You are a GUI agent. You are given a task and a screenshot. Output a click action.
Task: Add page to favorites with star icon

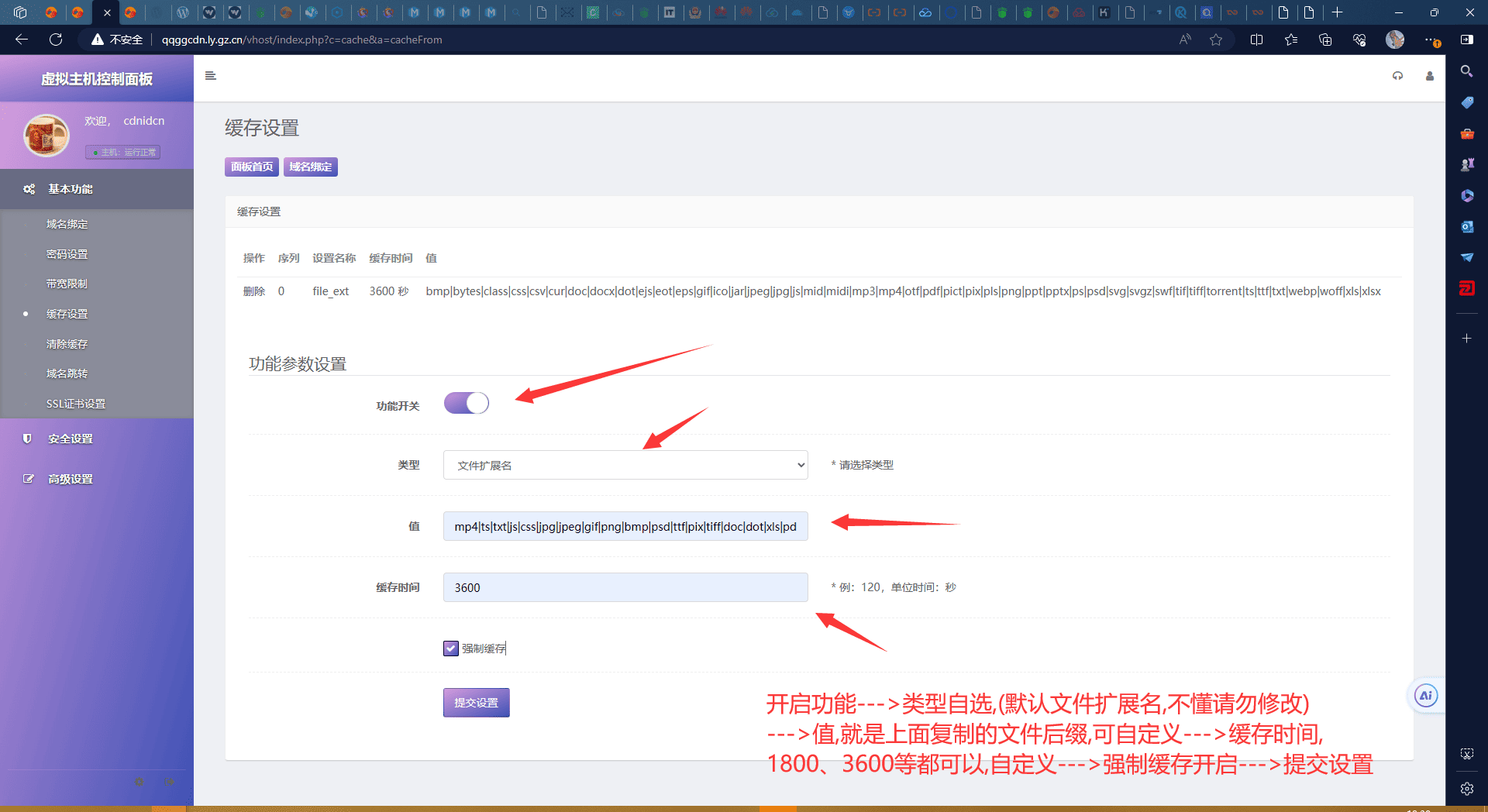(1215, 40)
